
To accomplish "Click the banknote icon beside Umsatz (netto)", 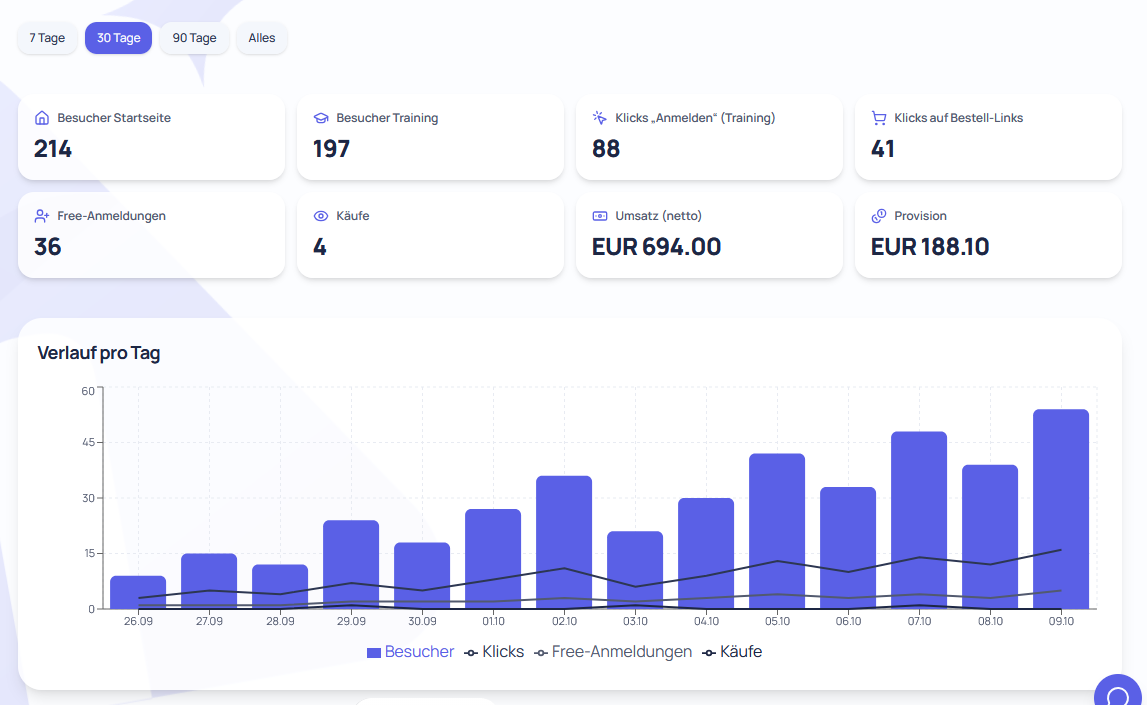I will coord(599,216).
